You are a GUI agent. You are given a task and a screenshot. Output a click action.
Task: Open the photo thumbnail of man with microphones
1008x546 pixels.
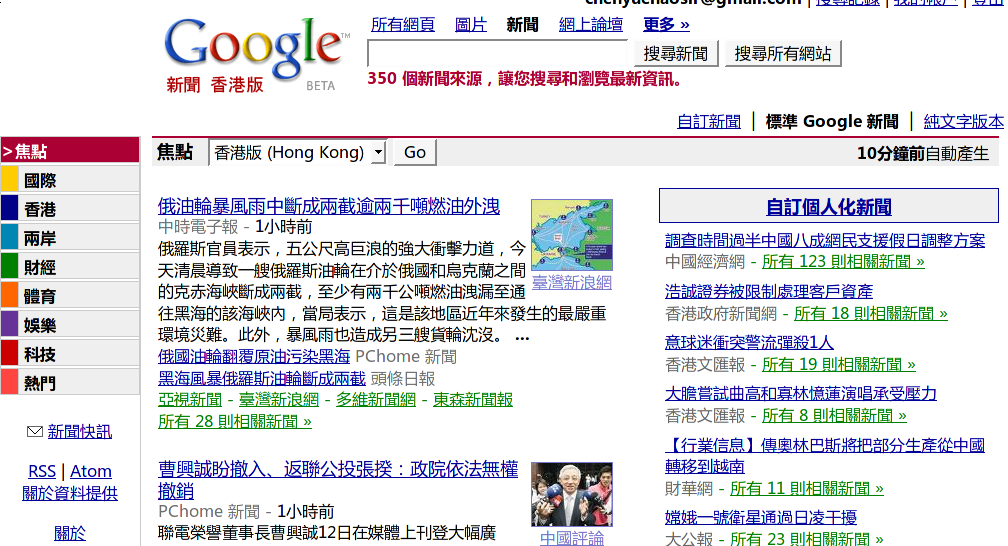[572, 494]
